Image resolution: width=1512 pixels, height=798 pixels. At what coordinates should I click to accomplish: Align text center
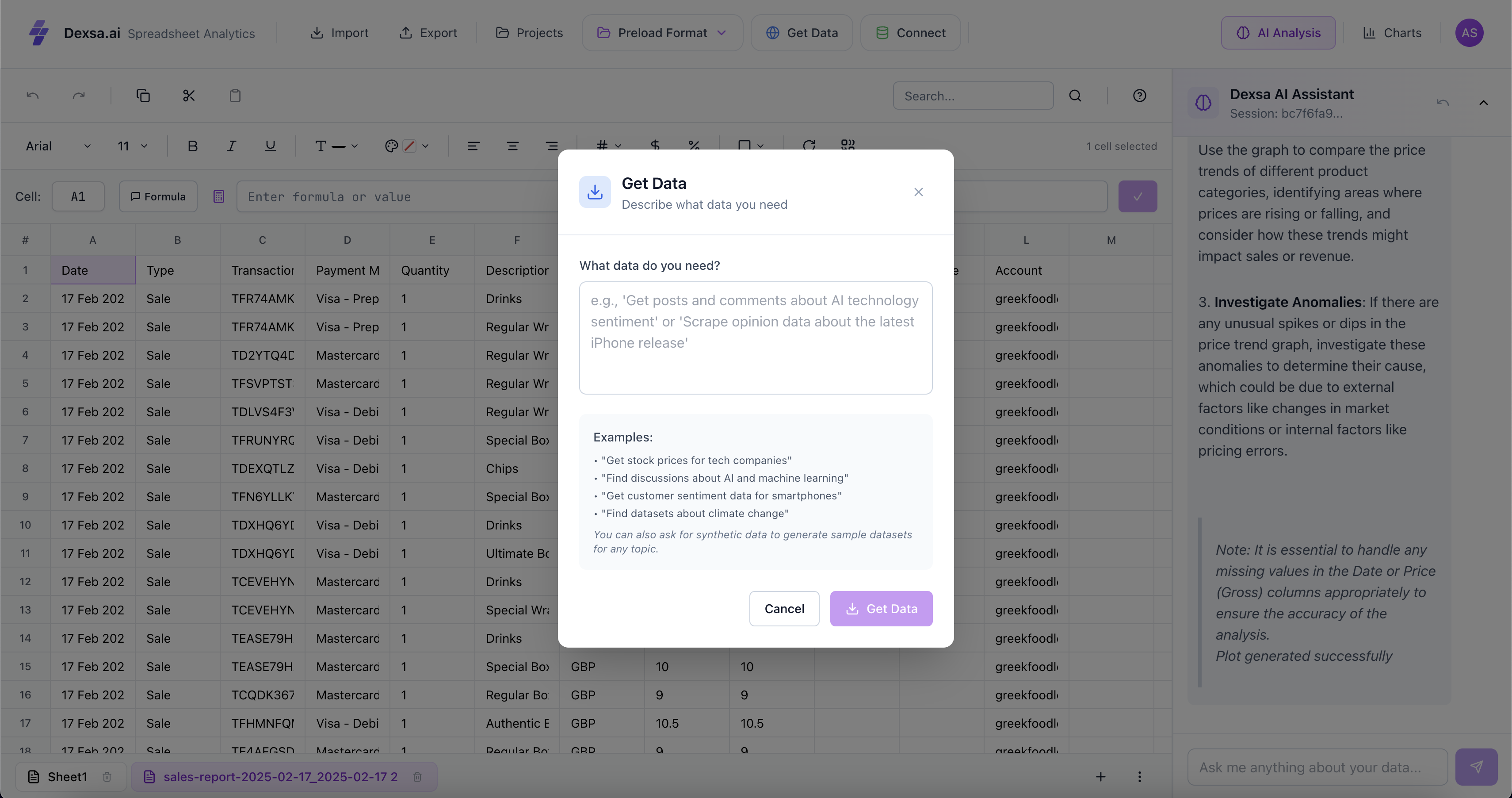coord(512,146)
